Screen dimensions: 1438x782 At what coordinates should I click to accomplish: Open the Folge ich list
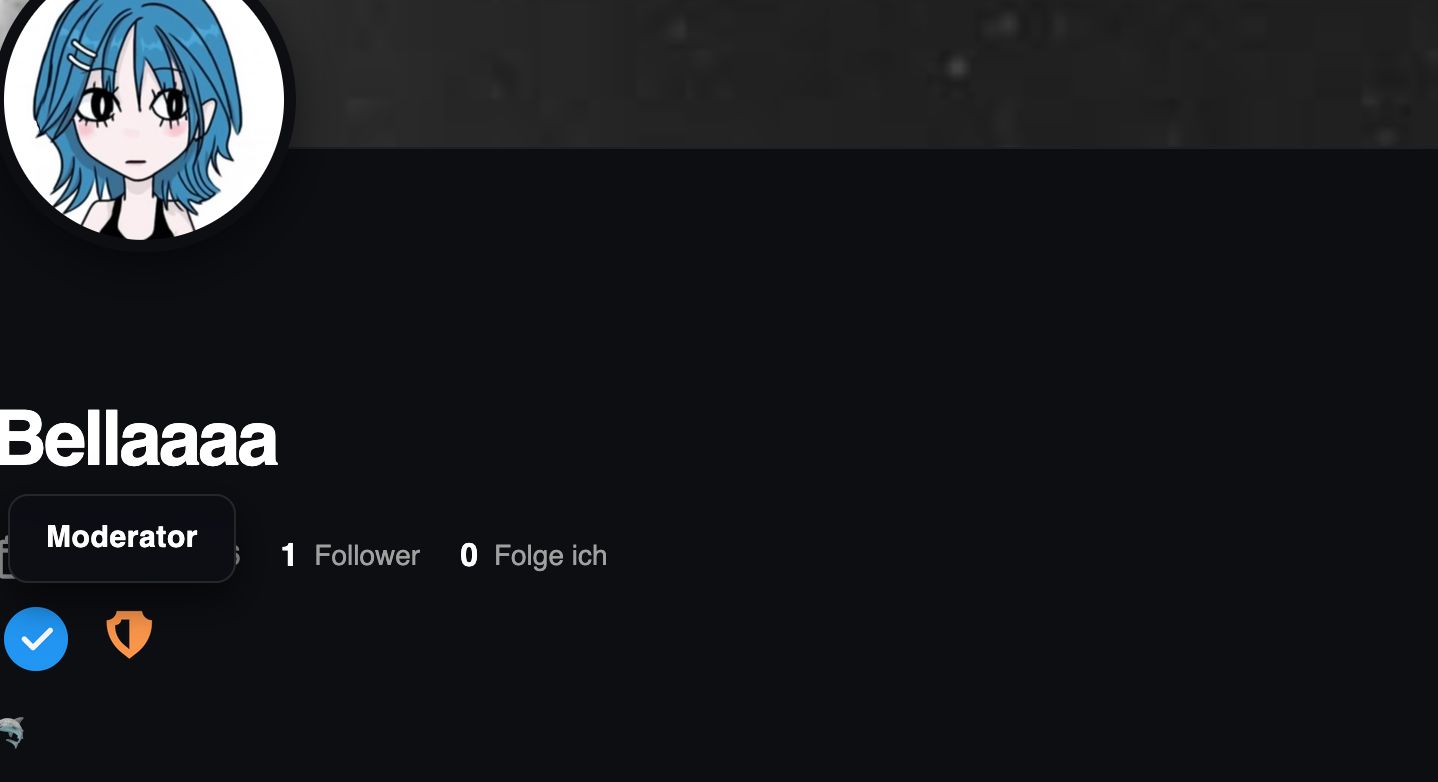click(533, 556)
